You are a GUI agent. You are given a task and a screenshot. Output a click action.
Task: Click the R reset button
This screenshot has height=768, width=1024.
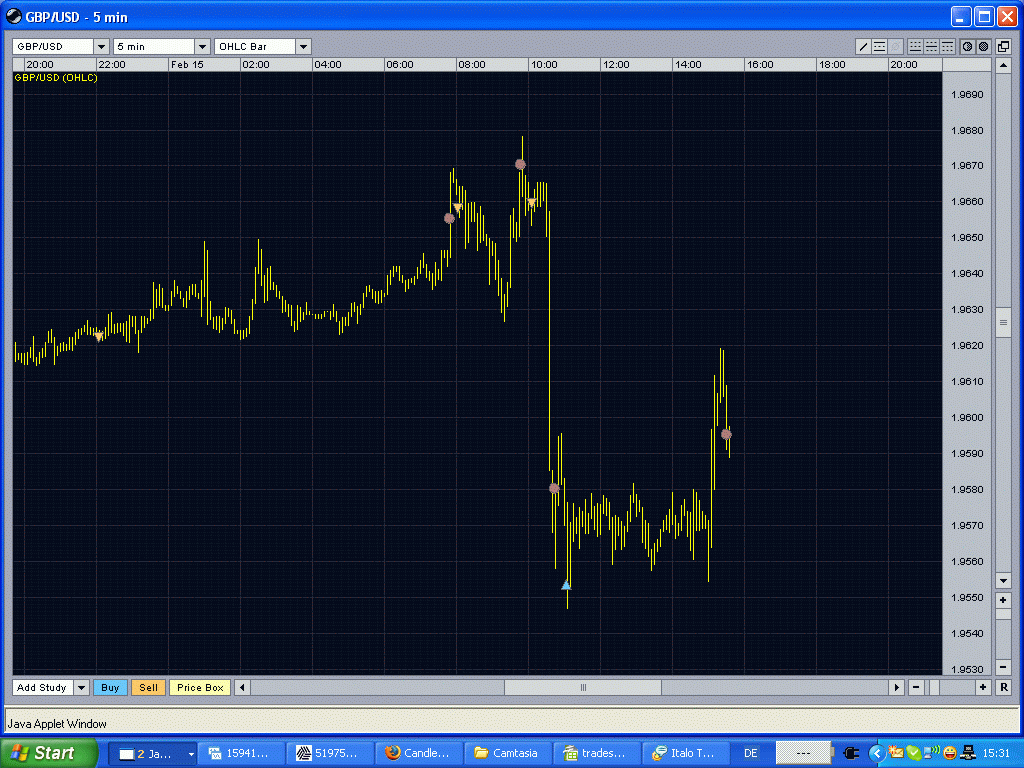click(x=1004, y=687)
